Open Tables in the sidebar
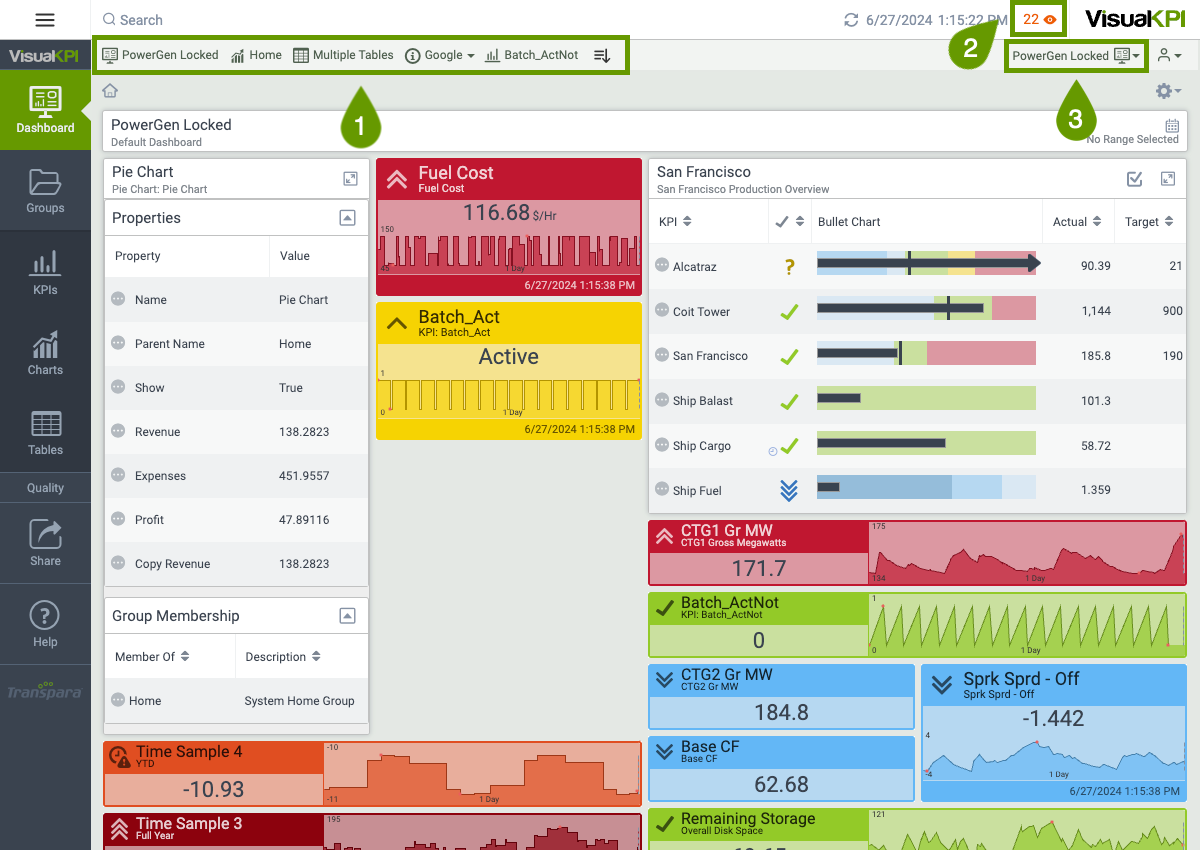The image size is (1200, 850). [x=45, y=433]
